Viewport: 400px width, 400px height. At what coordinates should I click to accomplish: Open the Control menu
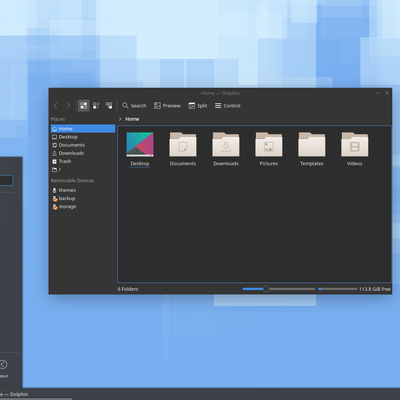pos(228,106)
